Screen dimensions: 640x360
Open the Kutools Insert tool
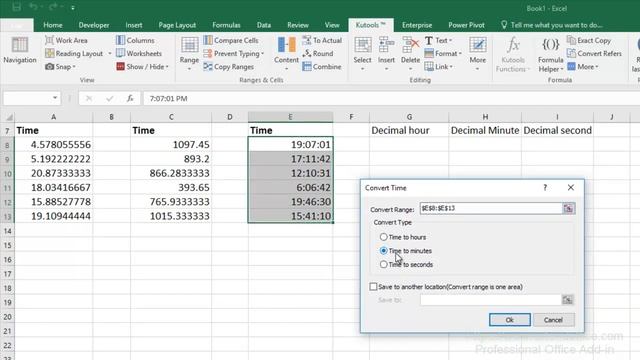coord(386,53)
